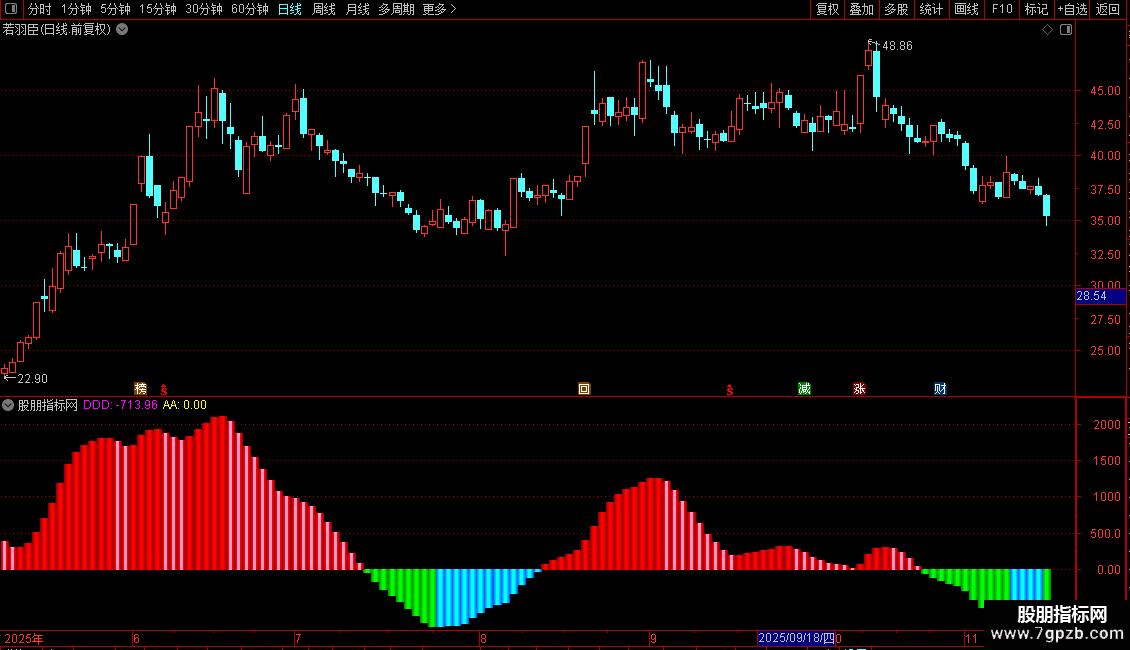The image size is (1130, 650).
Task: Click the 2025/09/18/四 date label
Action: tap(796, 638)
